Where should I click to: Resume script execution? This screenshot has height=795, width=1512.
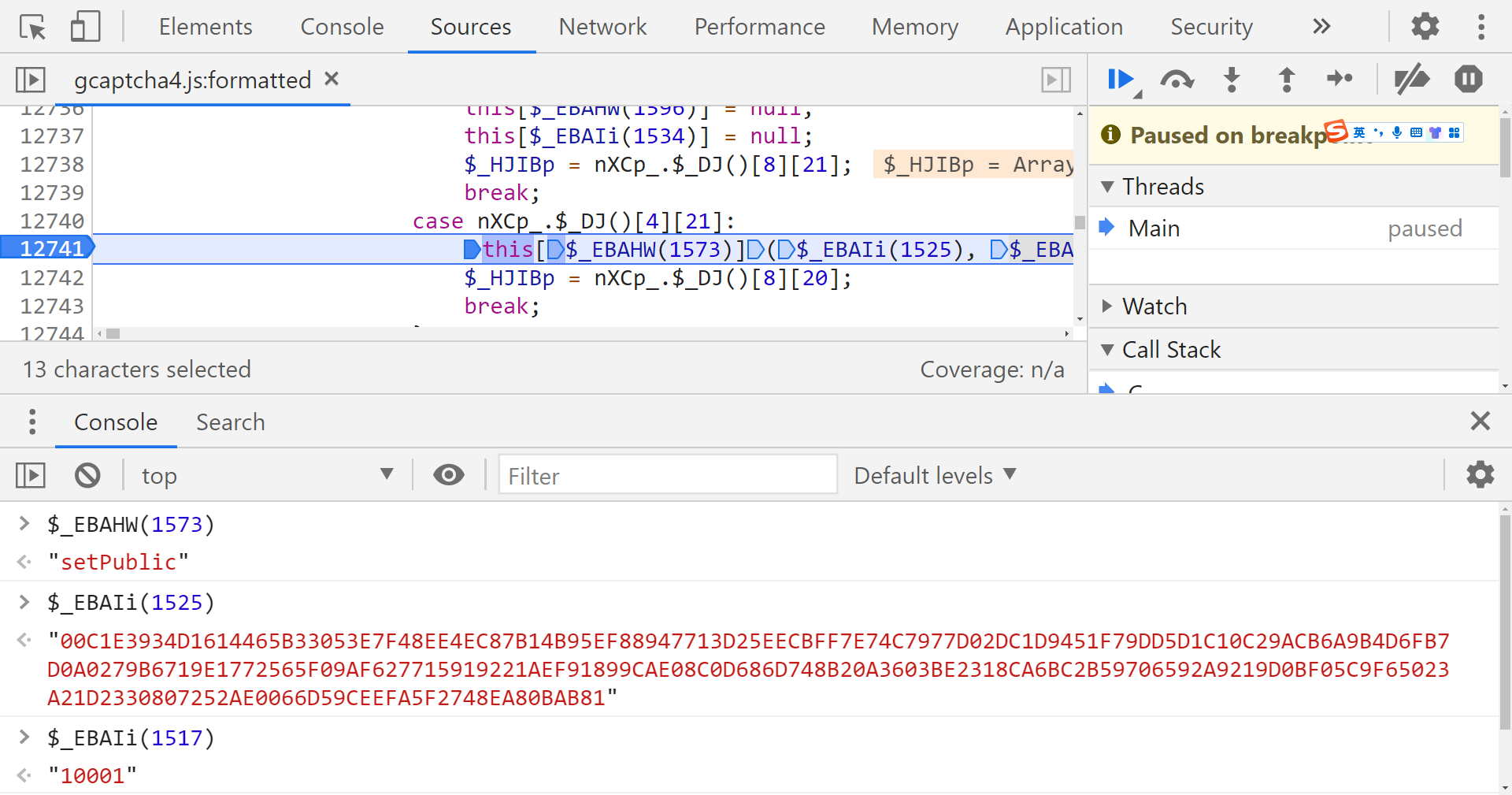coord(1120,80)
